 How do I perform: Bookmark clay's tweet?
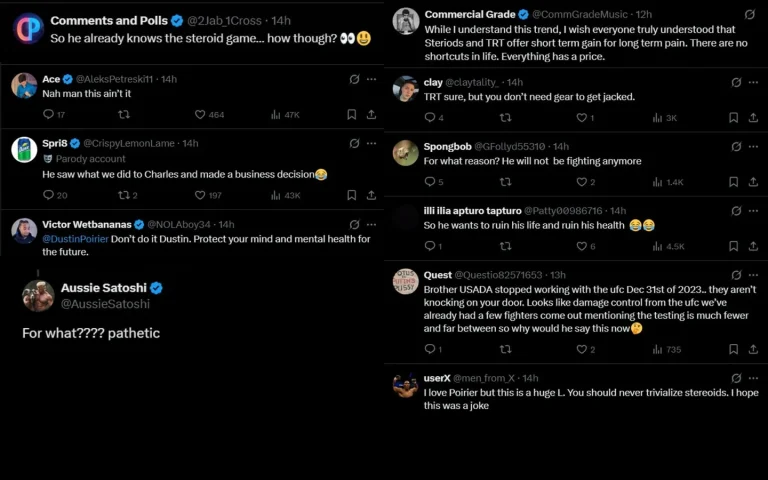(x=733, y=118)
